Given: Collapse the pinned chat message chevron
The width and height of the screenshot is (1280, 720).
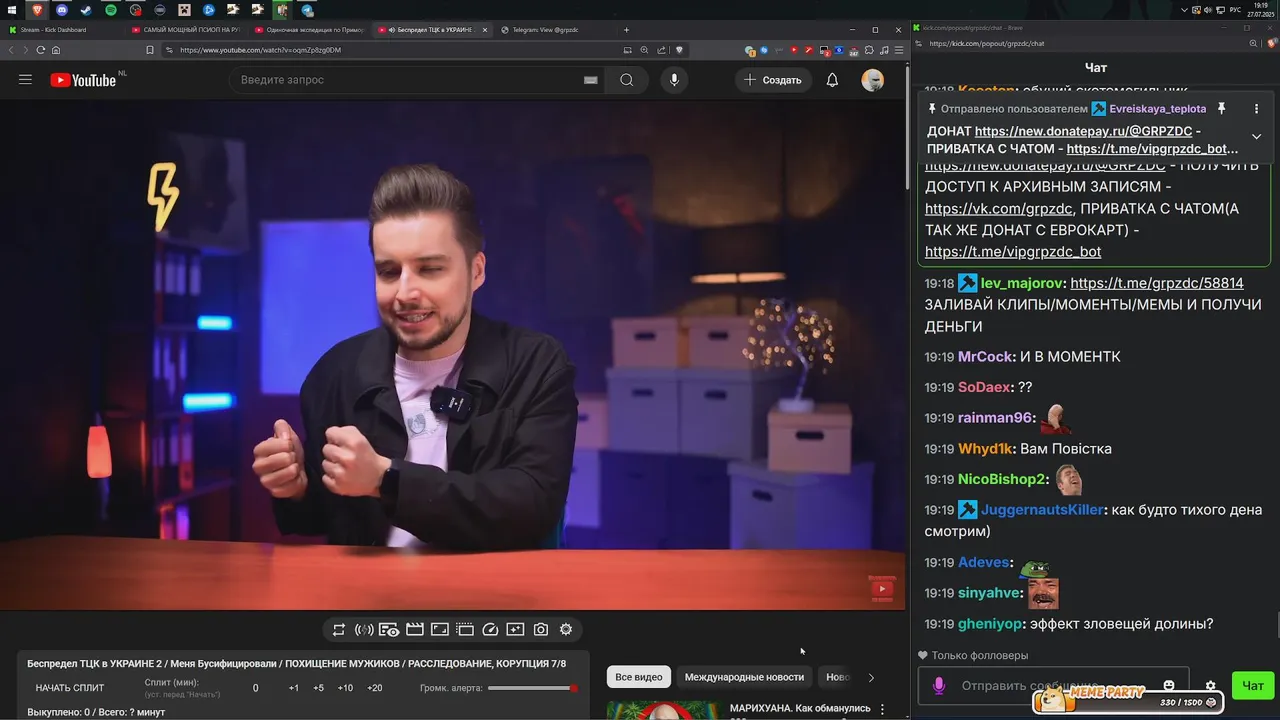Looking at the screenshot, I should tap(1257, 137).
